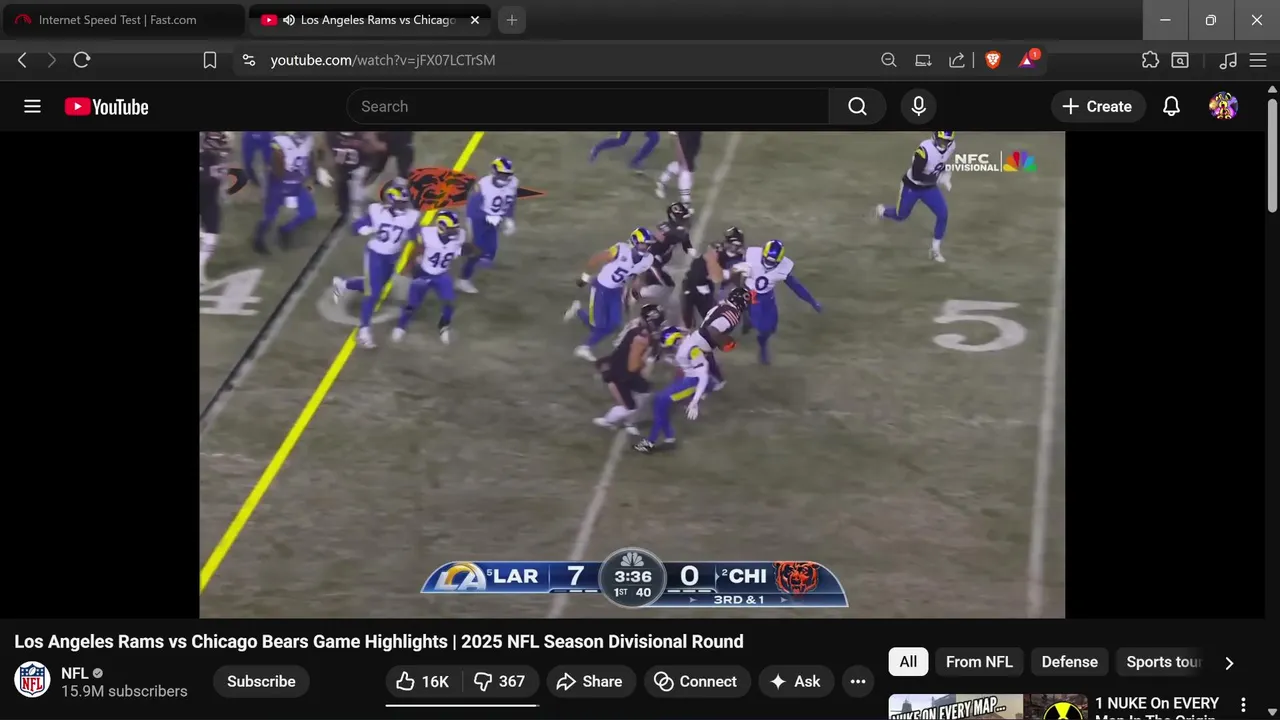The height and width of the screenshot is (720, 1280).
Task: Go back with browser back arrow
Action: click(x=22, y=60)
